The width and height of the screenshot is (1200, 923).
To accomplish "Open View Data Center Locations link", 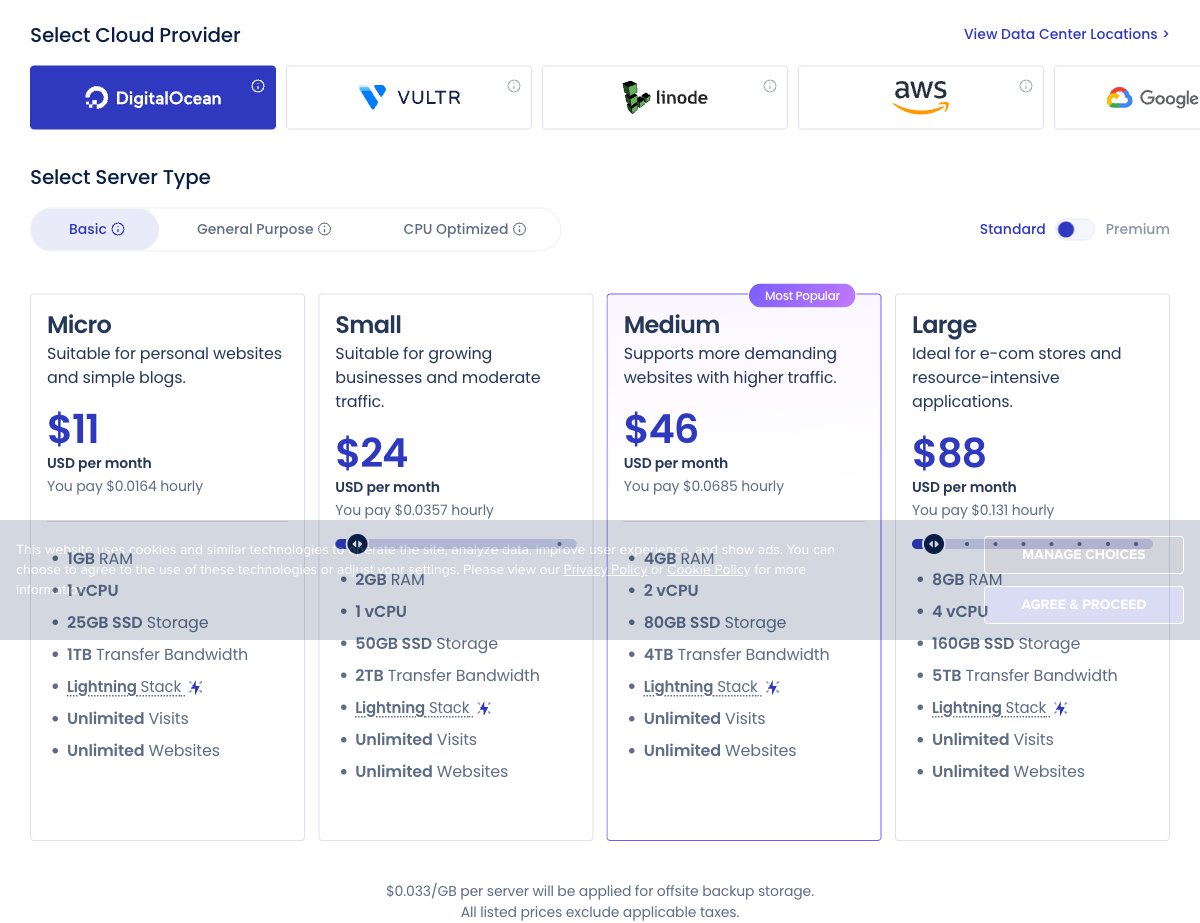I will (x=1066, y=34).
